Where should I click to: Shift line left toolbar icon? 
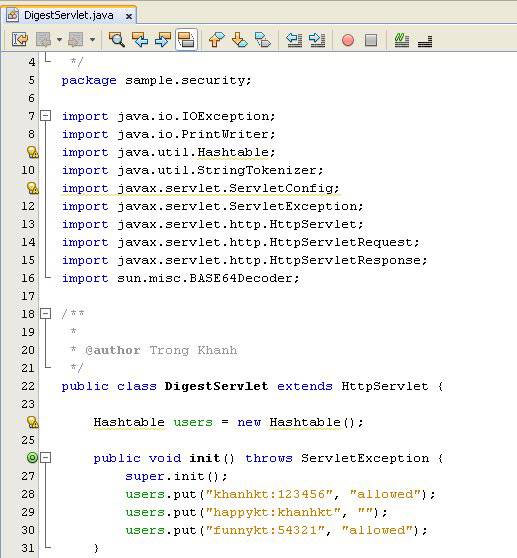(x=294, y=40)
